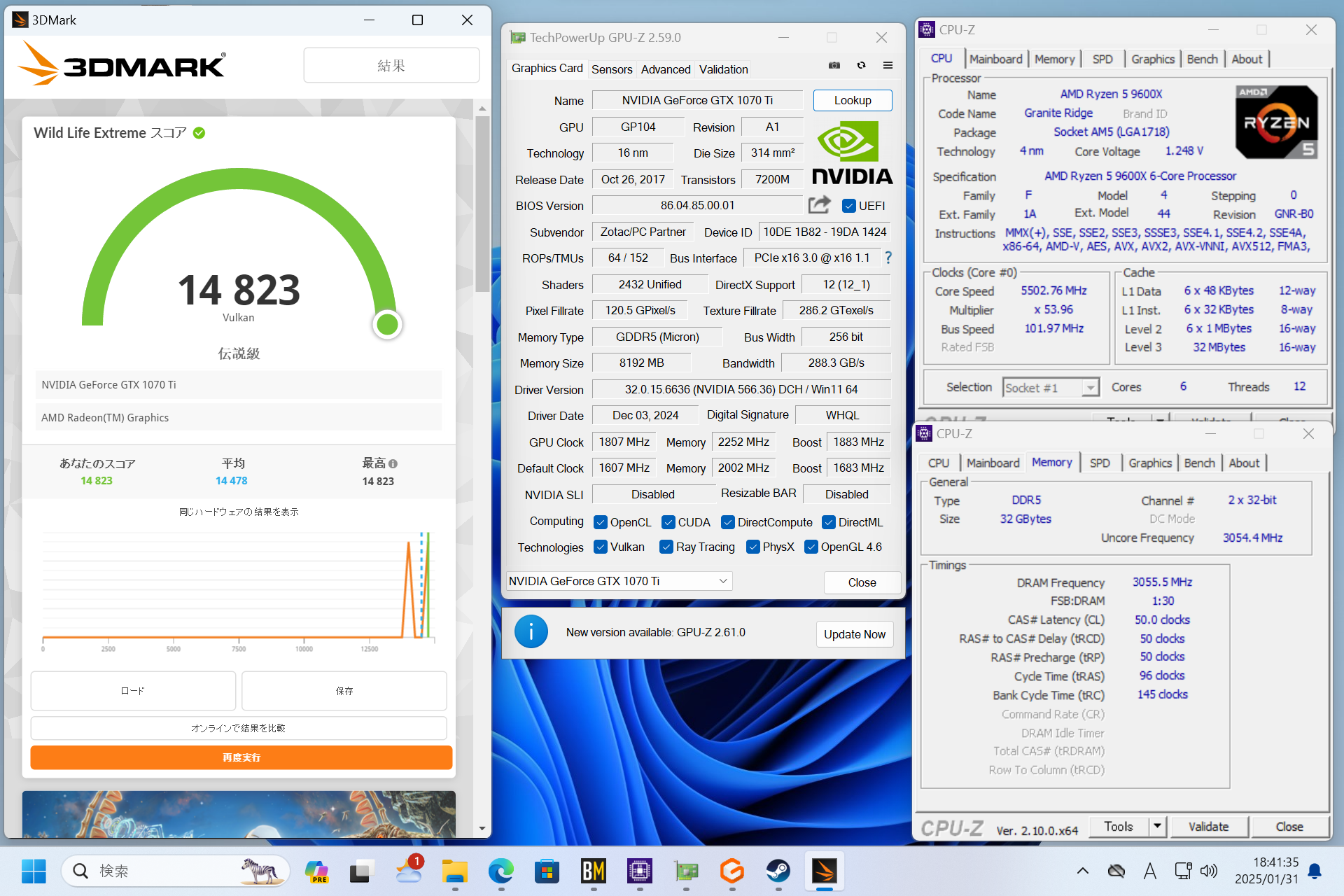Screen dimensions: 1344x896
Task: Open Graphics tab in lower CPU-Z
Action: pyautogui.click(x=1149, y=463)
